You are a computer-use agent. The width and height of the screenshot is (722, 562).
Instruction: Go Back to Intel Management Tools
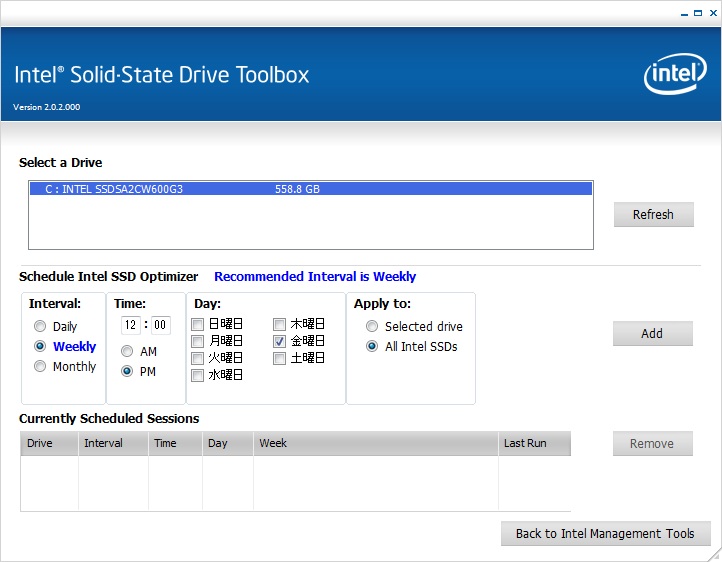(605, 533)
